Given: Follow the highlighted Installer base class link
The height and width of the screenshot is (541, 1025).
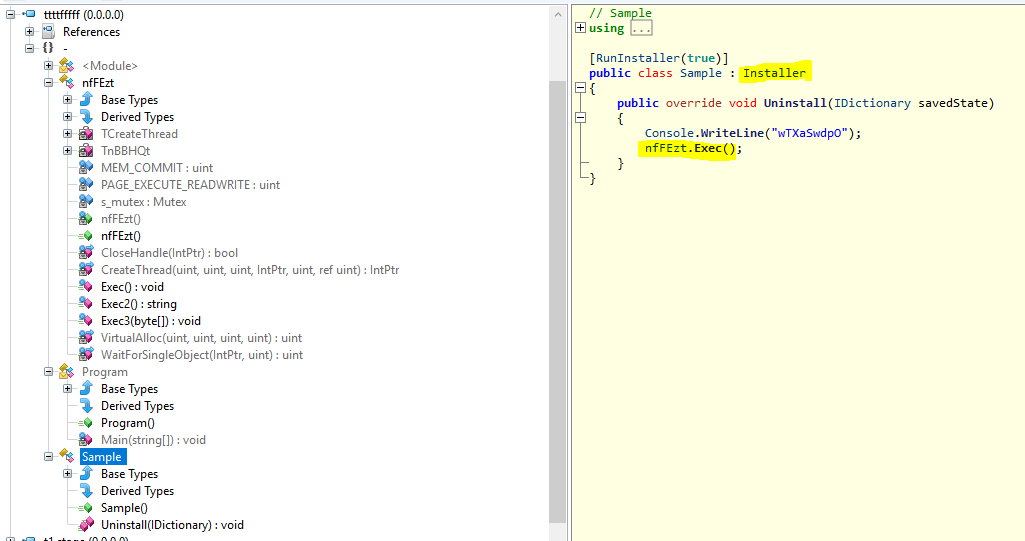Looking at the screenshot, I should pyautogui.click(x=775, y=73).
